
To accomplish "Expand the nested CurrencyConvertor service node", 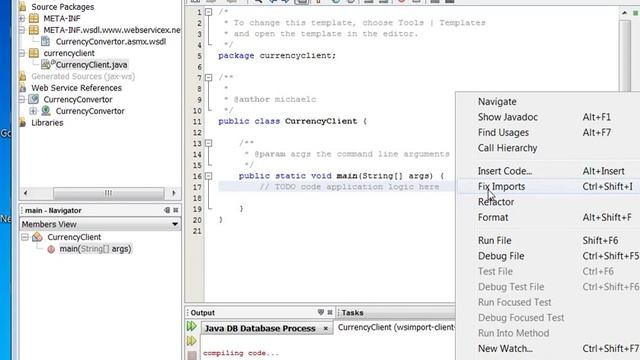I will coord(33,111).
